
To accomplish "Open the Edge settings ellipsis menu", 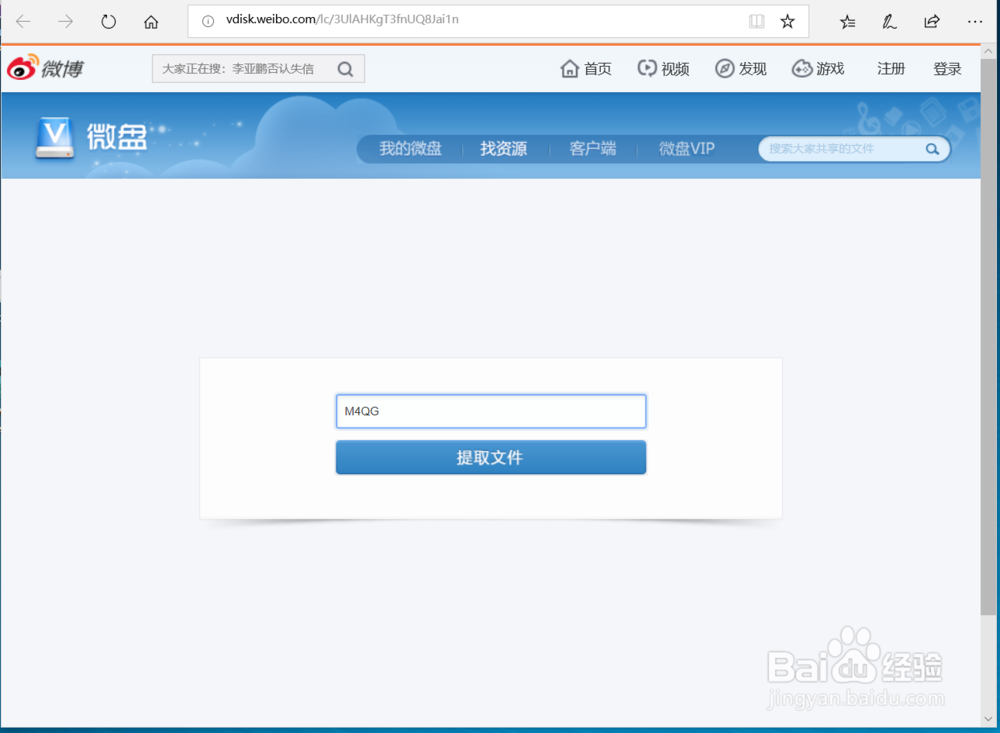I will 975,20.
